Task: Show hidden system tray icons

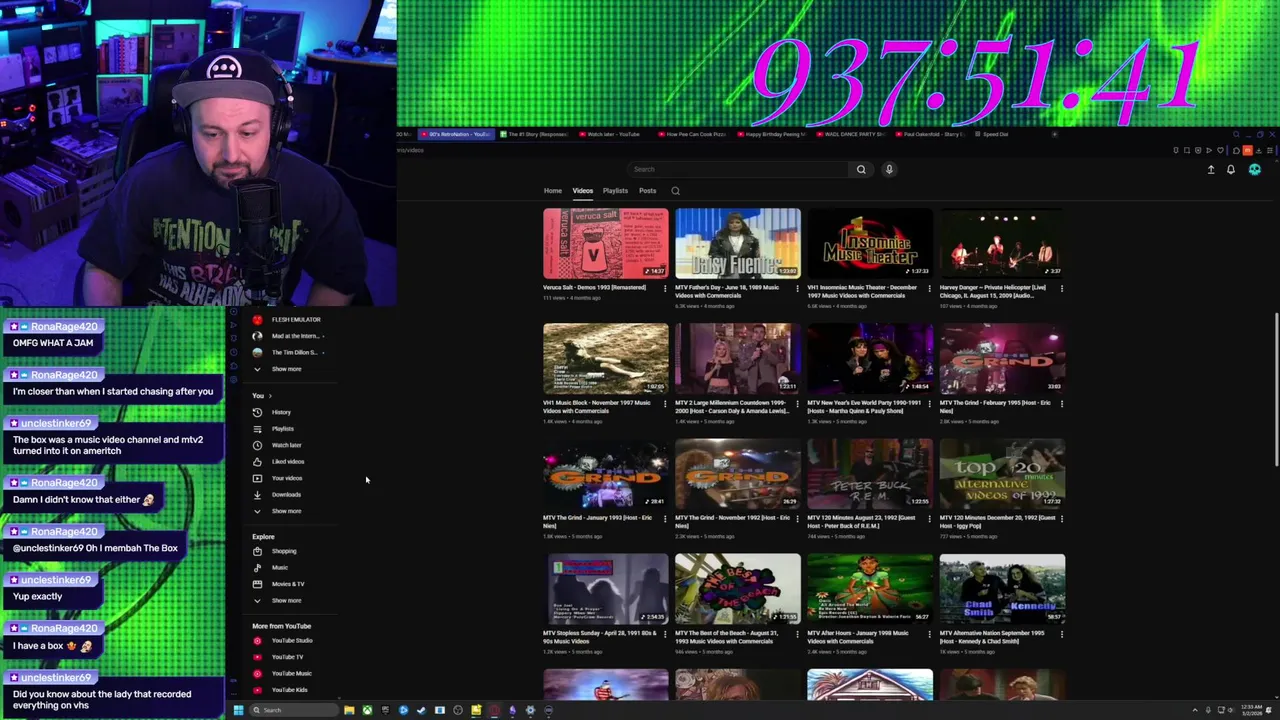Action: pyautogui.click(x=1195, y=710)
